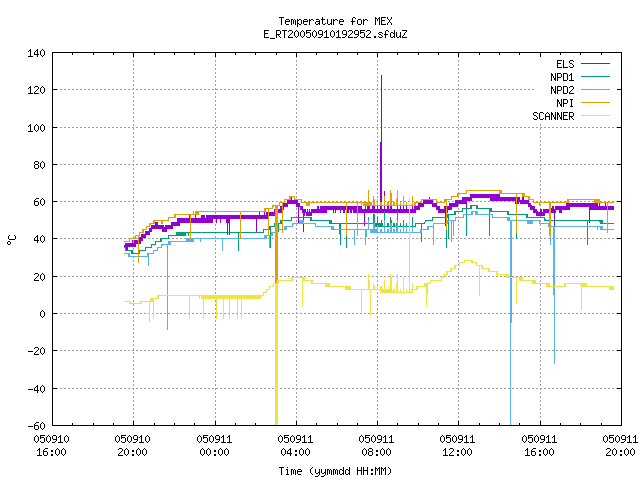Click the NPD1 legend label
Image resolution: width=640 pixels, height=480 pixels.
point(562,77)
